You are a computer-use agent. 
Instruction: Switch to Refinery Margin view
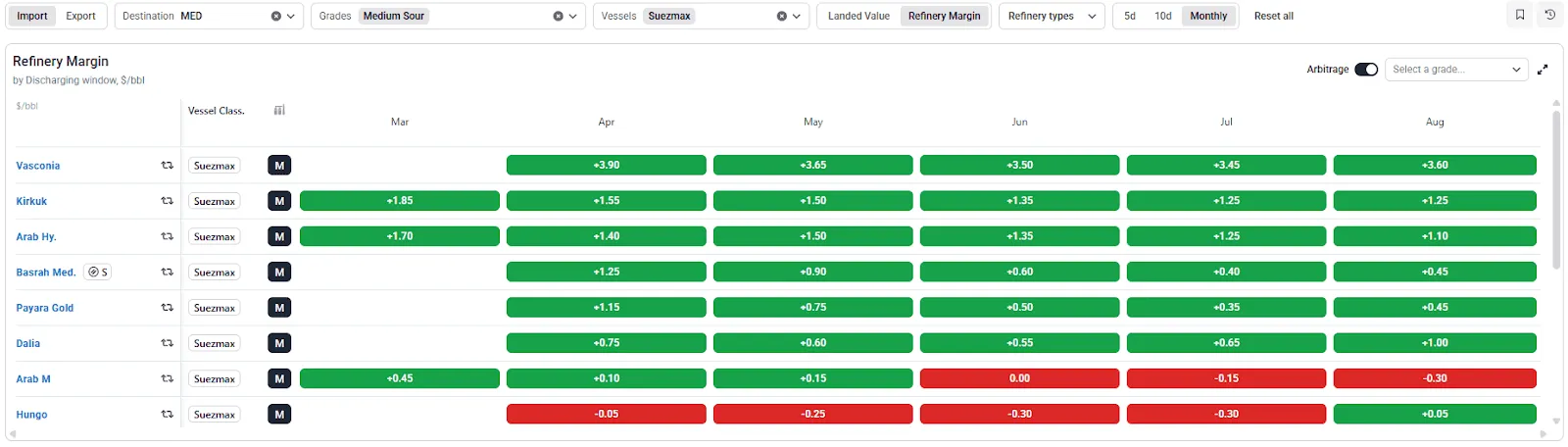coord(944,16)
